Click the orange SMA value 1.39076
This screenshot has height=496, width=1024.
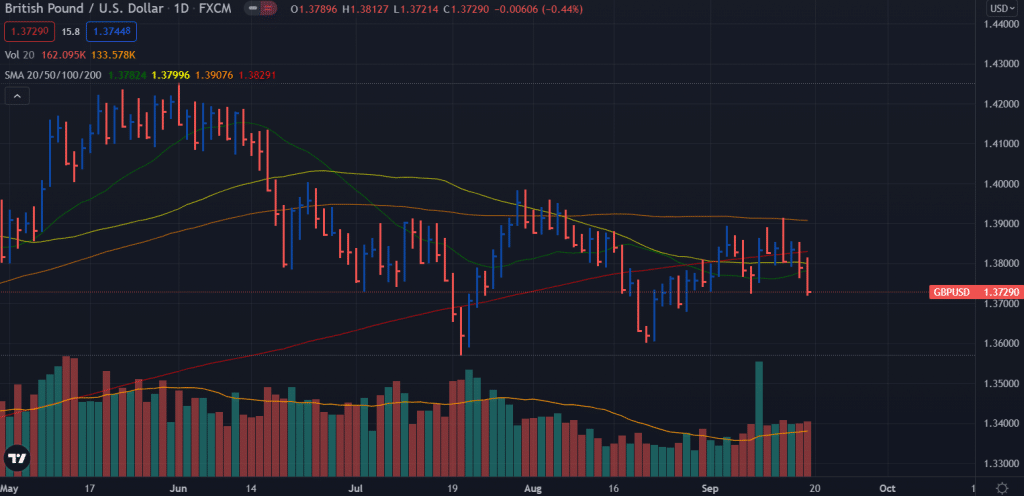pyautogui.click(x=214, y=75)
